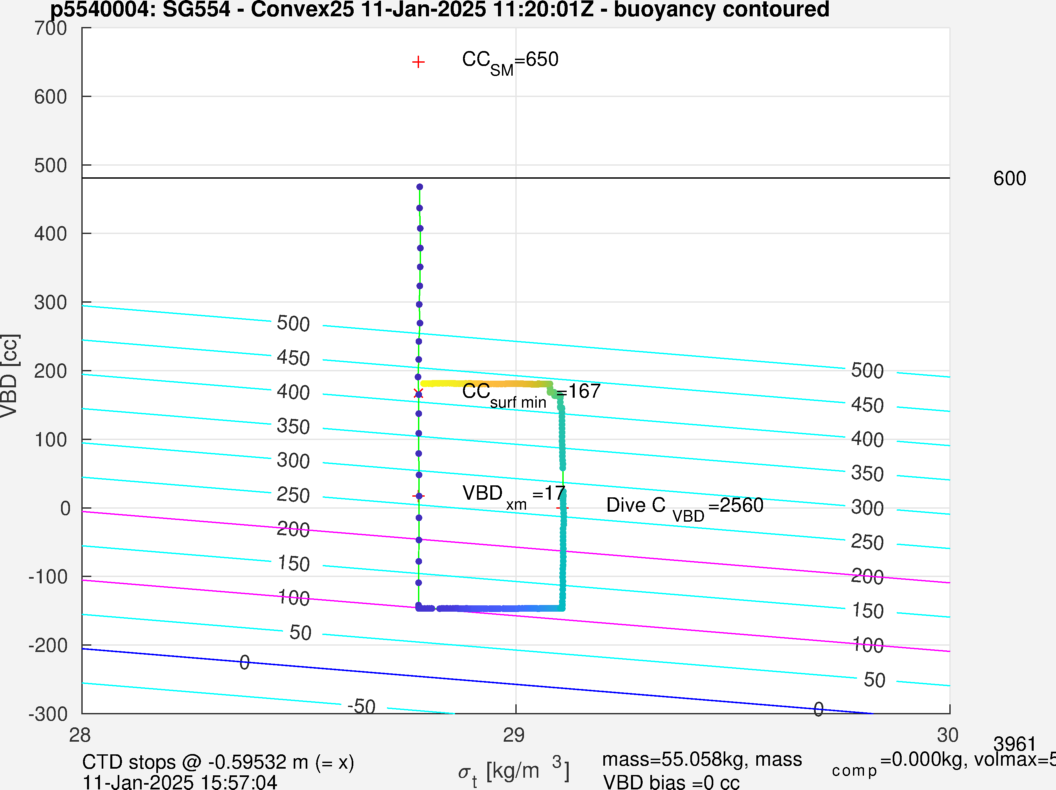
Task: Click y-axis tick label 400
Action: pos(51,234)
